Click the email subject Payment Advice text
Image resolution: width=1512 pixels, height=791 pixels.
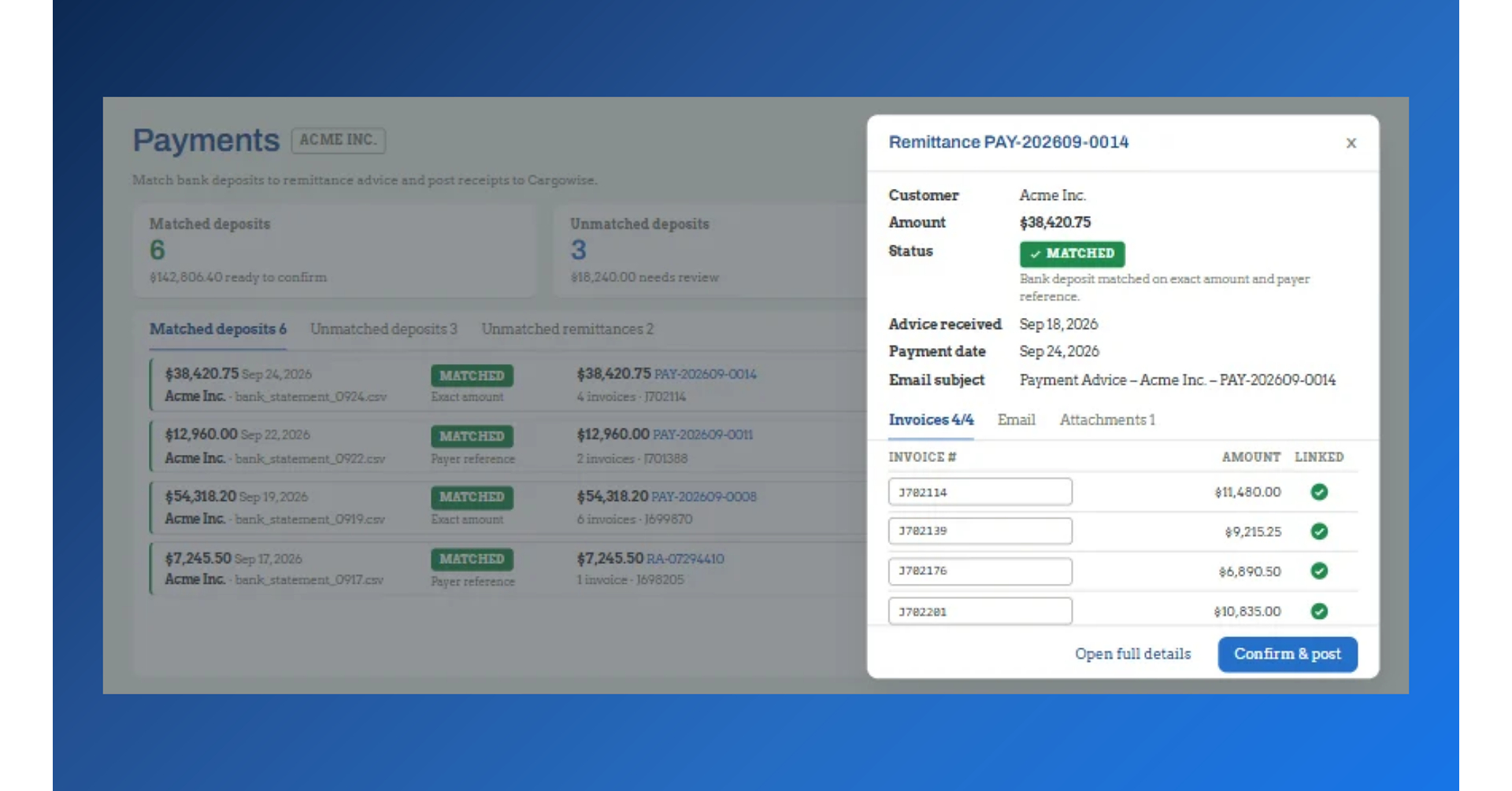(x=1177, y=380)
